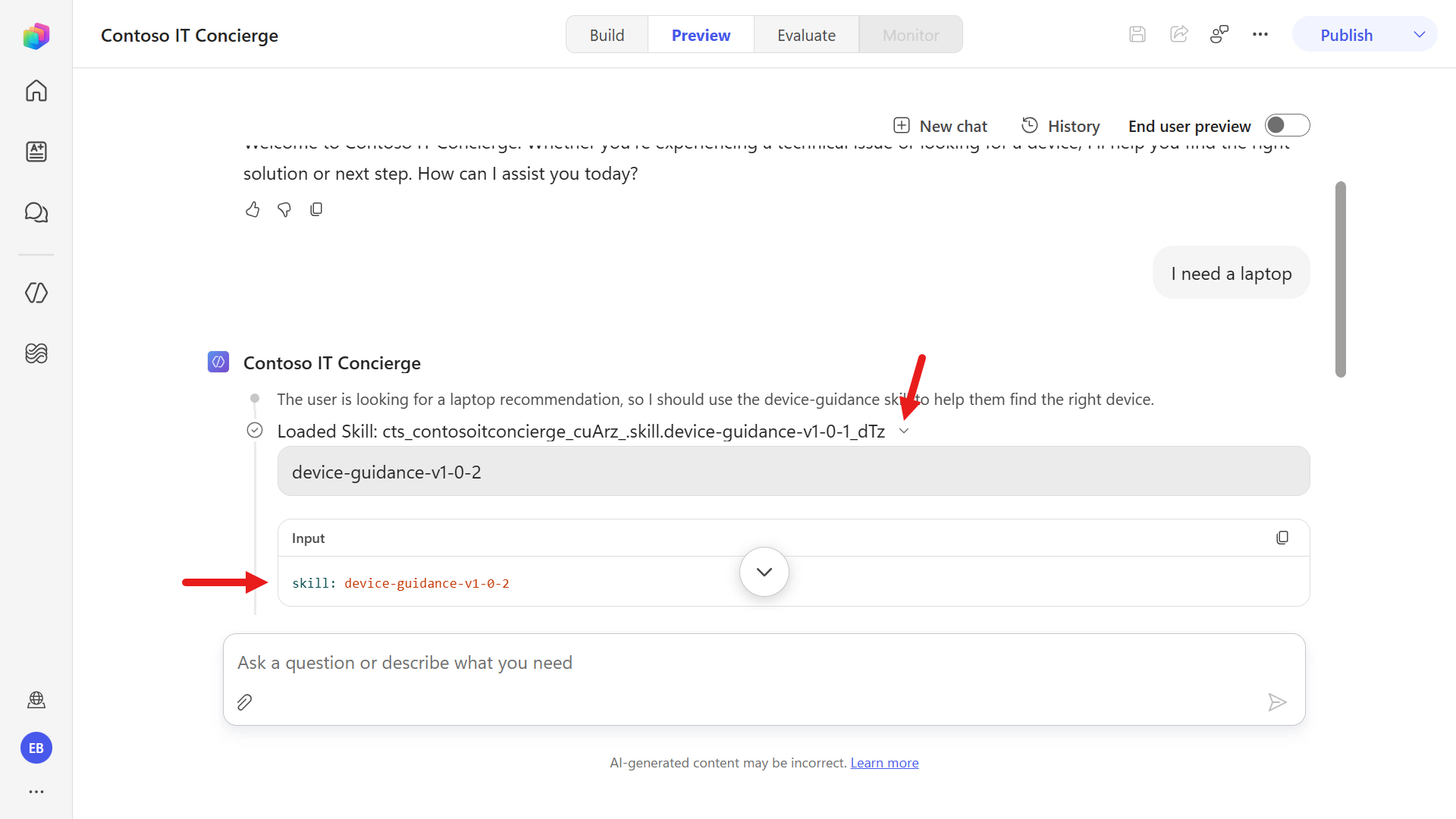Click the 'I need a laptop' message bubble

[1231, 273]
